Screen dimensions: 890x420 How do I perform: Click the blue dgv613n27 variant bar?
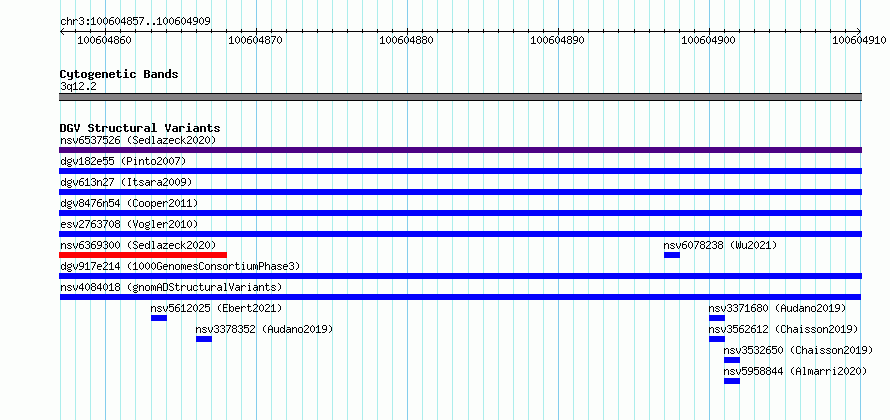(x=460, y=192)
